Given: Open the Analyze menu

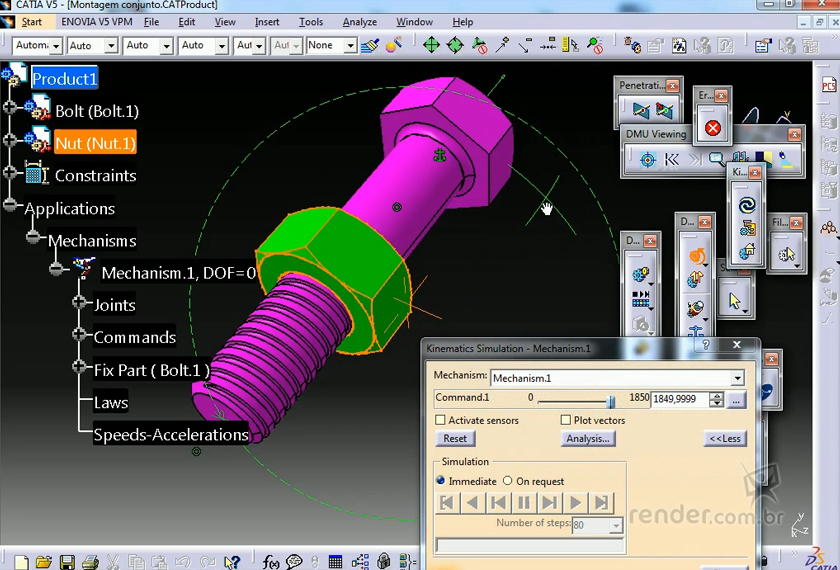Looking at the screenshot, I should (359, 22).
